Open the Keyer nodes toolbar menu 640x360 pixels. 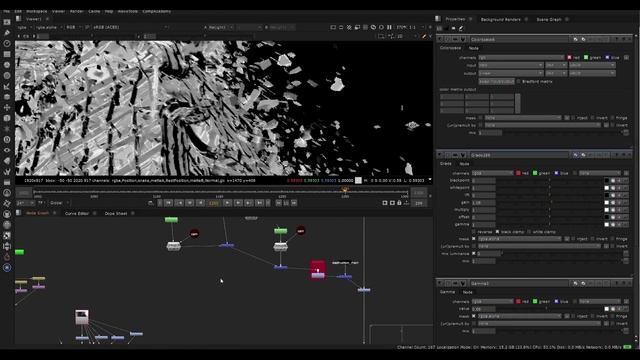point(7,86)
